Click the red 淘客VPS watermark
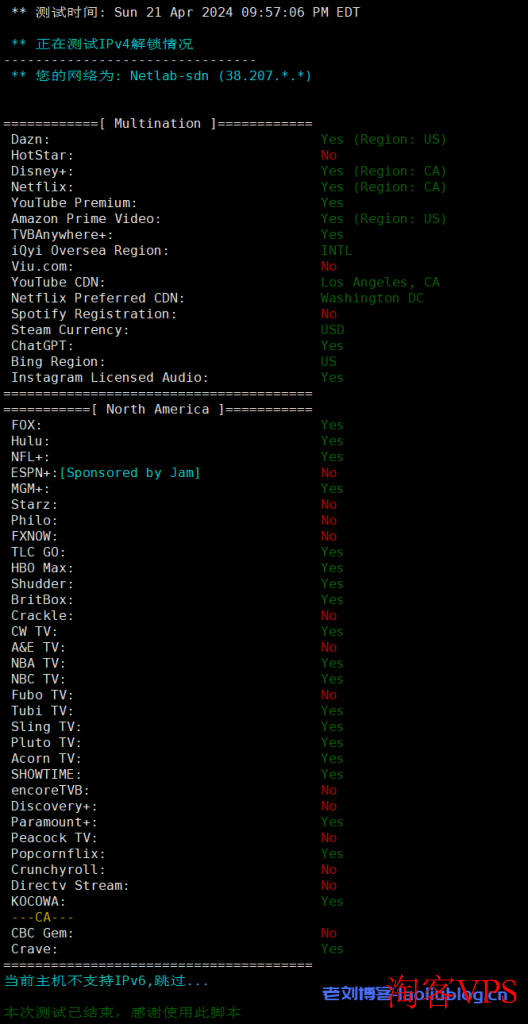Screen dimensions: 528x1024 pos(452,995)
